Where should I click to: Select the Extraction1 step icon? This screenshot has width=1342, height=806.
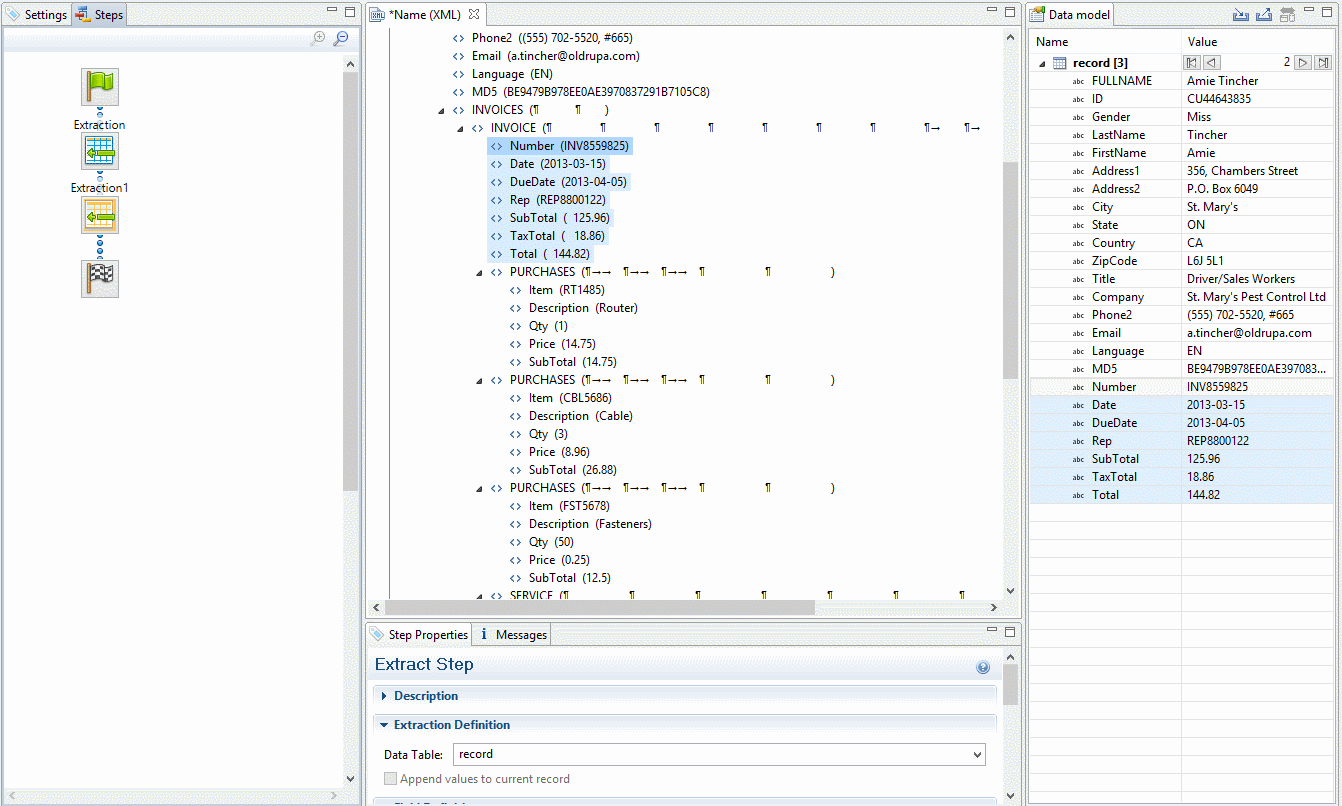pyautogui.click(x=100, y=215)
